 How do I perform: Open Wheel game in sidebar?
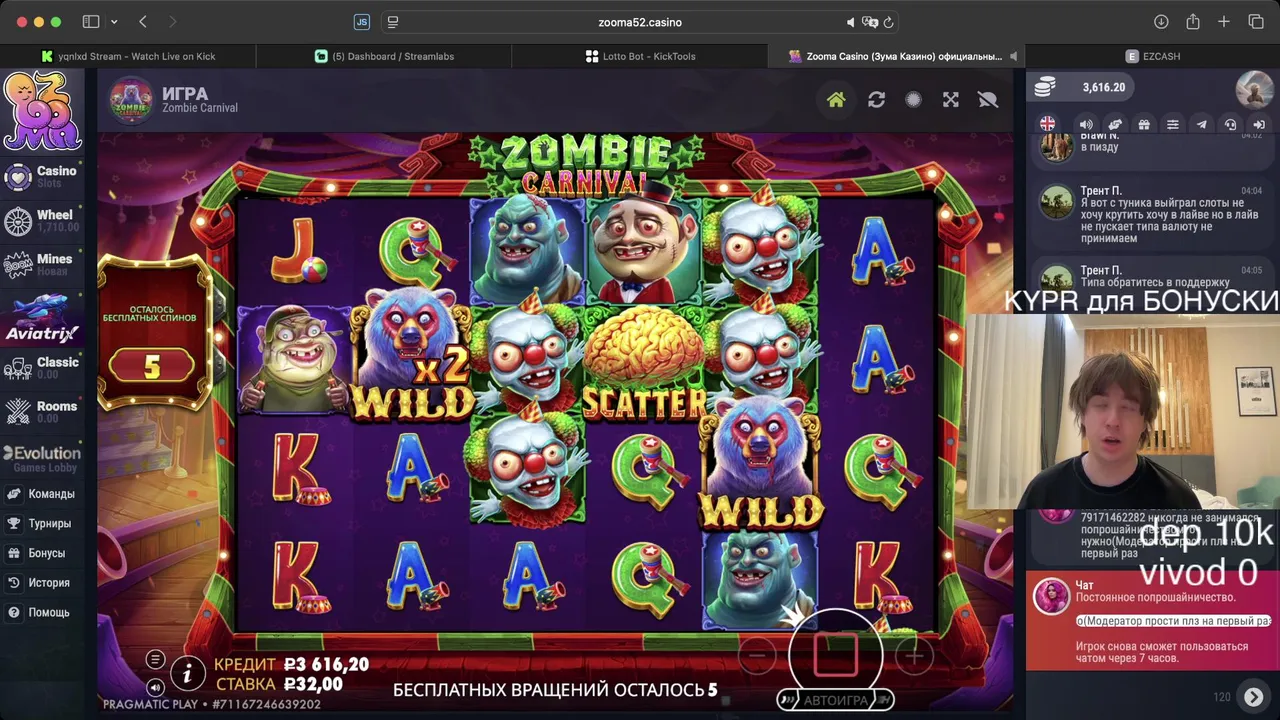pos(42,220)
